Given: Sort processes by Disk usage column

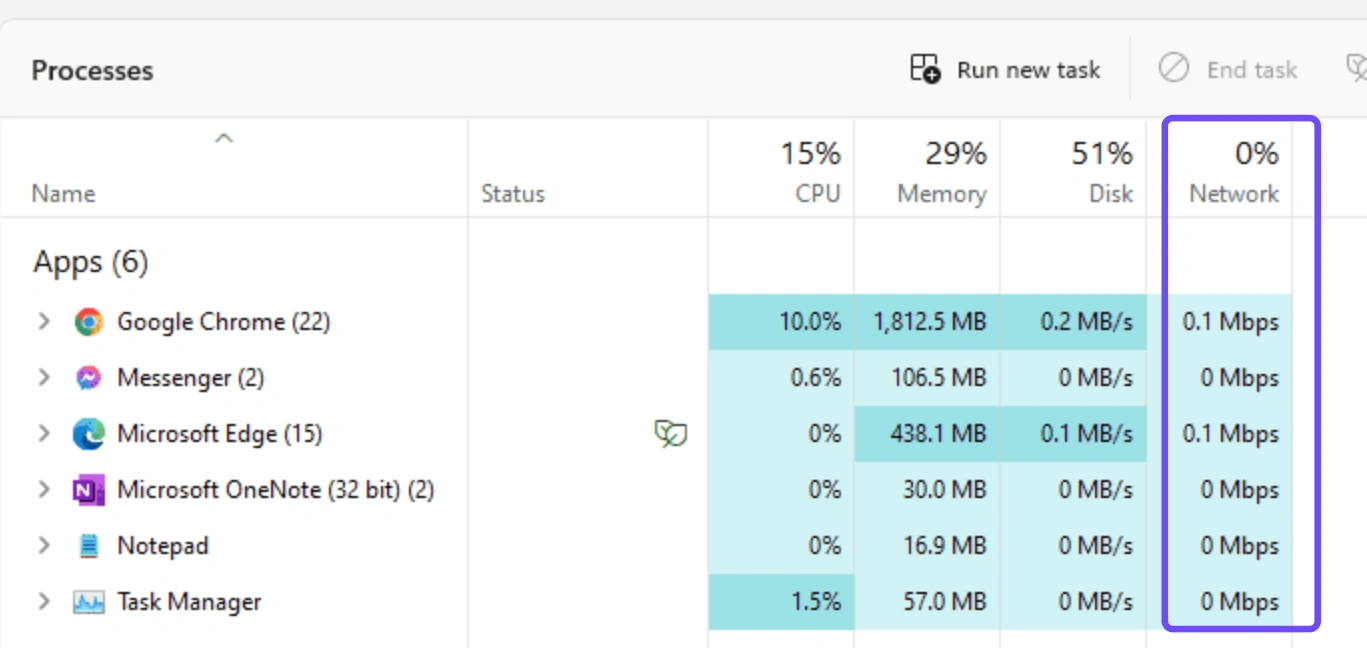Looking at the screenshot, I should coord(1073,170).
